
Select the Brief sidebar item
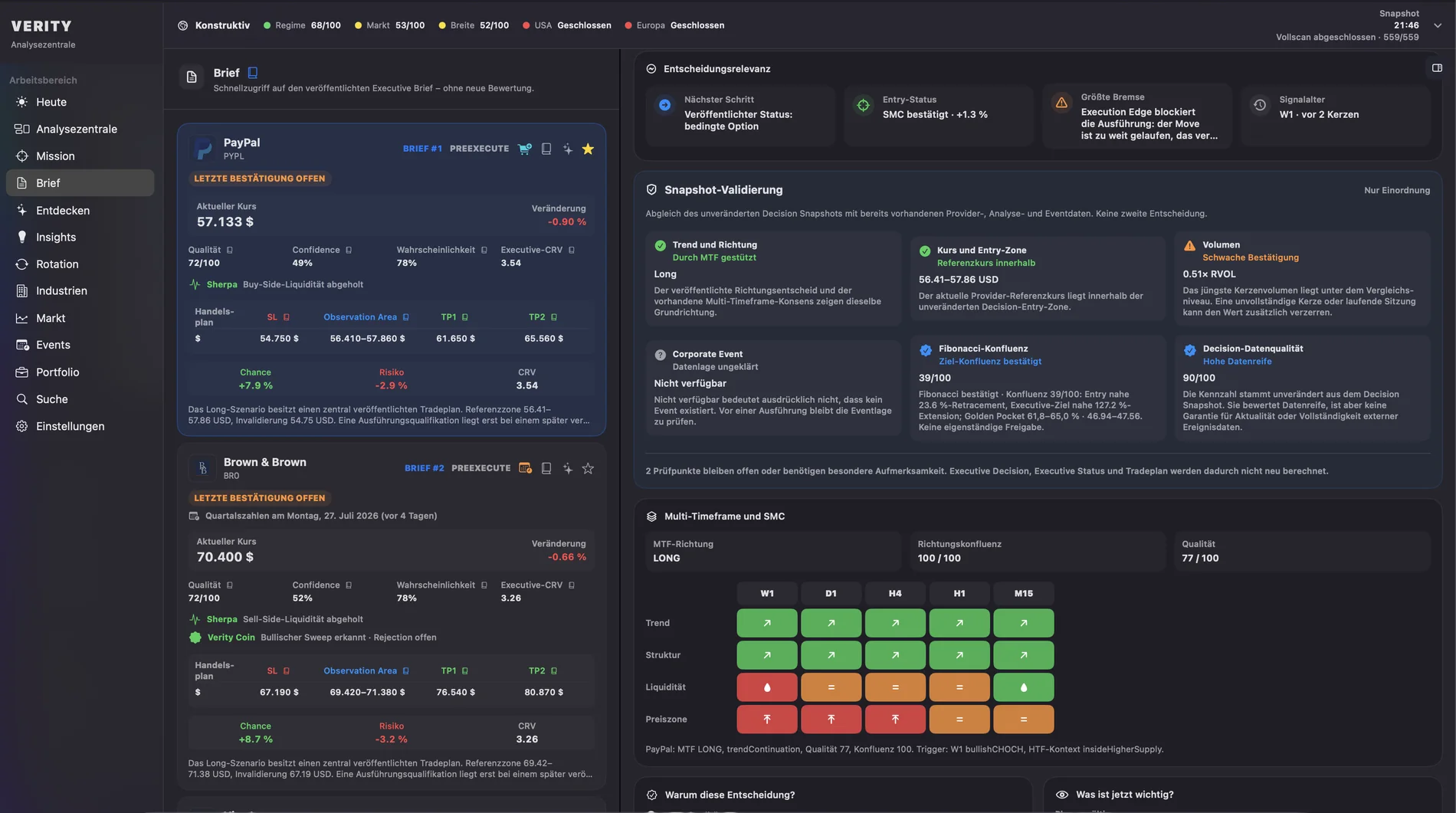[80, 182]
